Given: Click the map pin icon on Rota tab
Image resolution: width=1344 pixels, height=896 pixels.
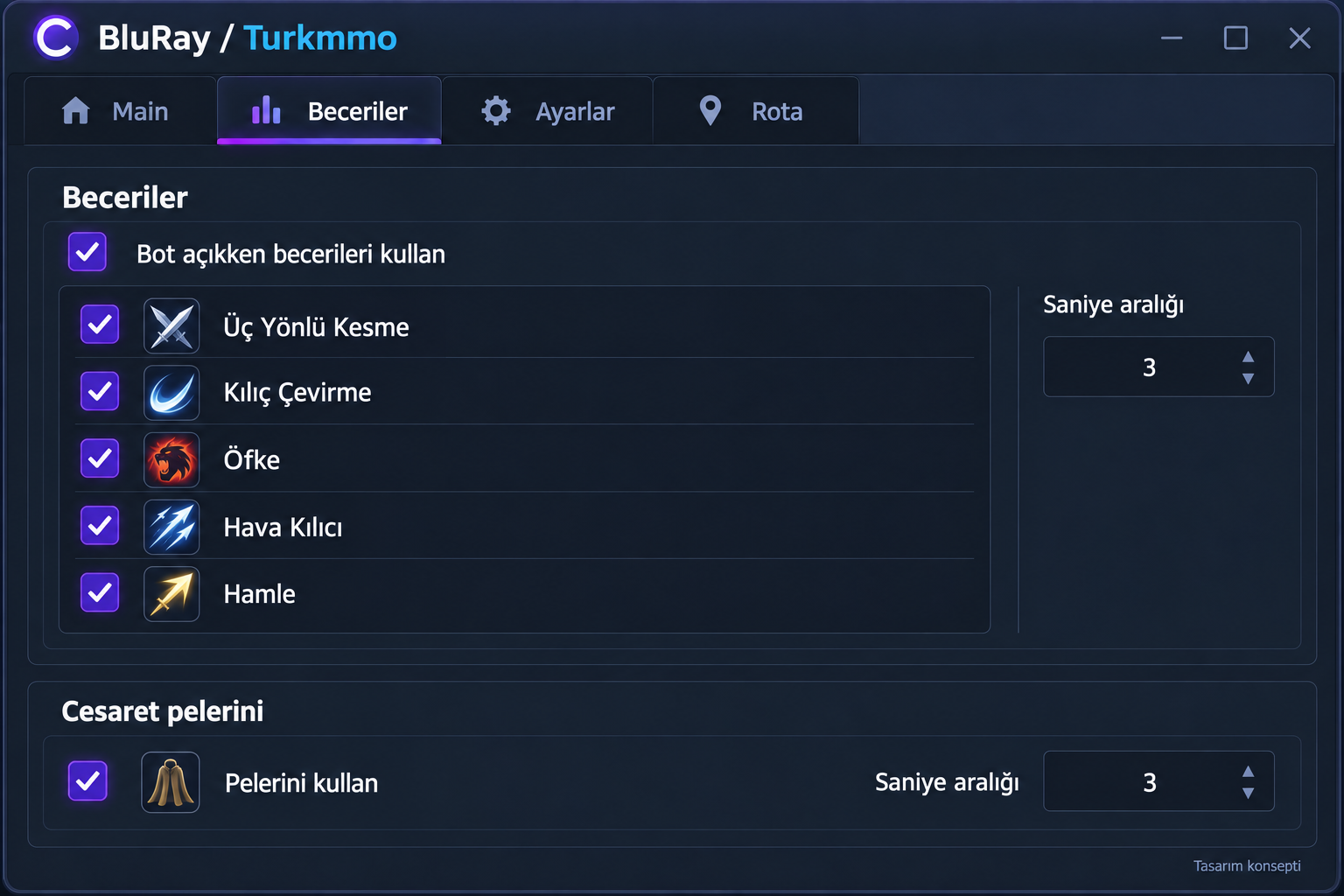Looking at the screenshot, I should click(710, 111).
